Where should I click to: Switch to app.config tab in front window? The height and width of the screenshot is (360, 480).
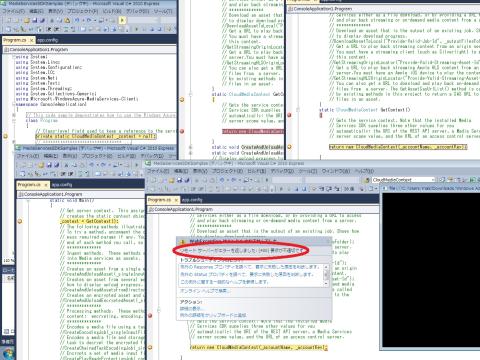[192, 200]
